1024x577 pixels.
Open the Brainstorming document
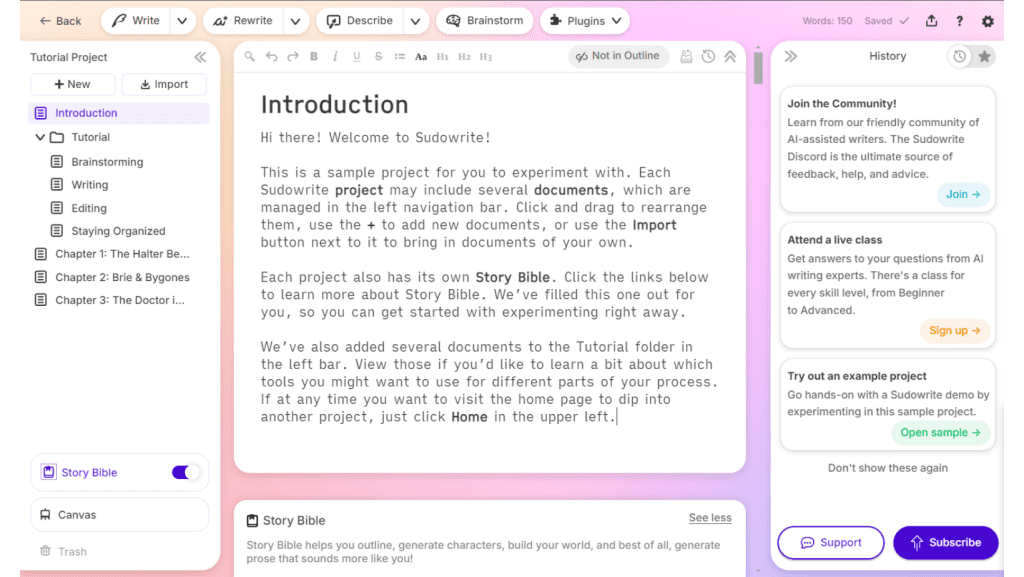107,162
